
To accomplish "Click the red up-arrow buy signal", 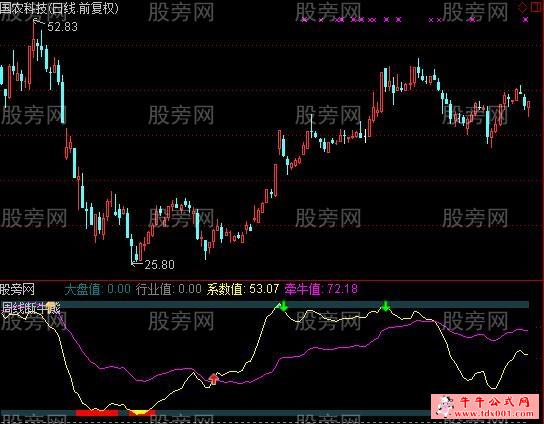I will (213, 379).
